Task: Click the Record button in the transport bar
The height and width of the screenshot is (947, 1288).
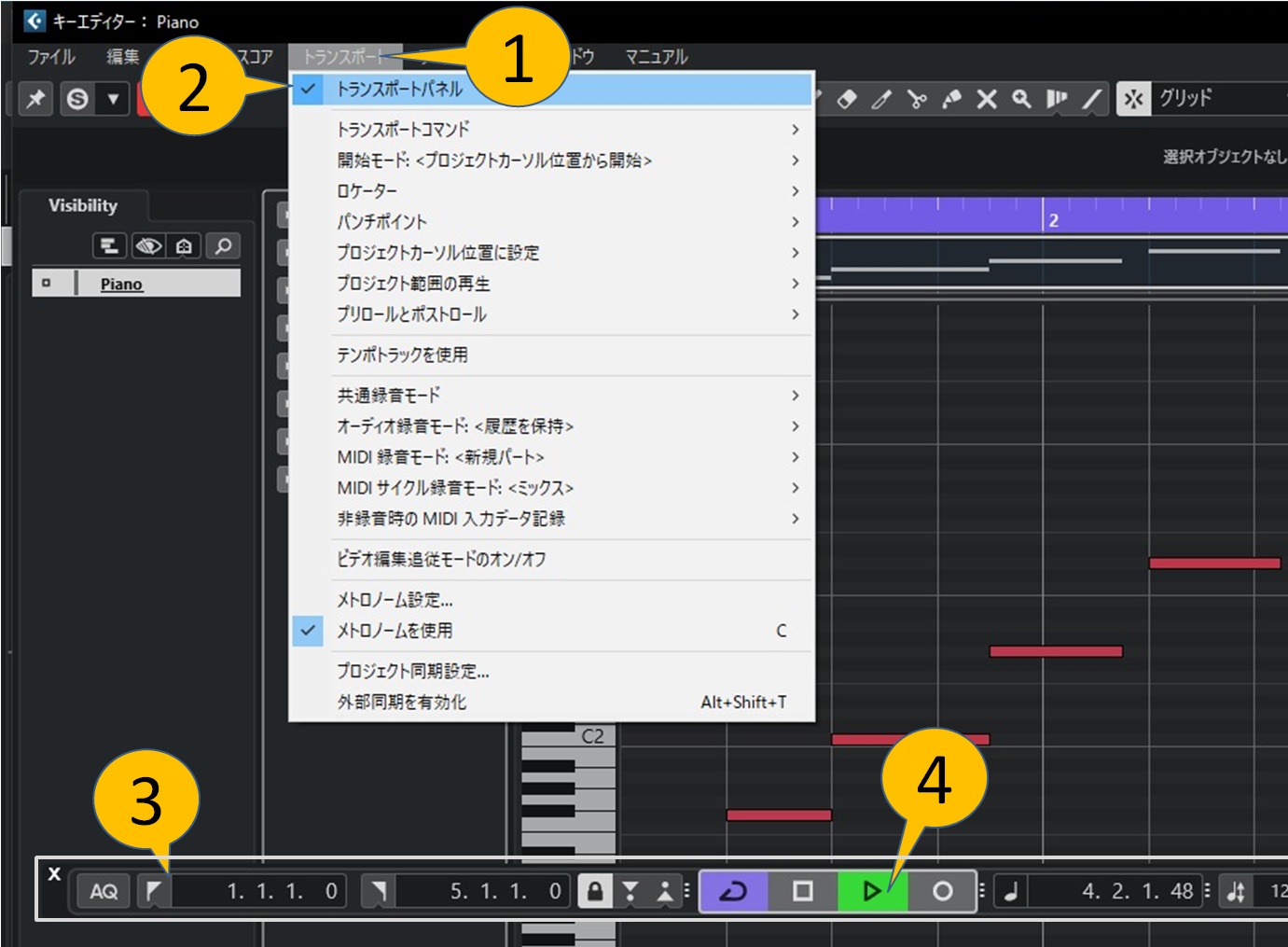Action: coord(942,891)
